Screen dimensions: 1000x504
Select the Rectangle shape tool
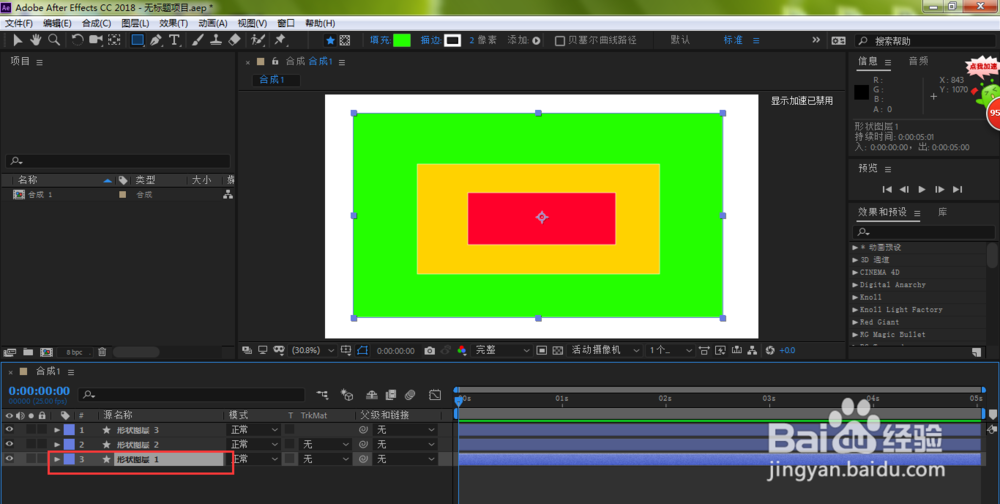(x=137, y=40)
